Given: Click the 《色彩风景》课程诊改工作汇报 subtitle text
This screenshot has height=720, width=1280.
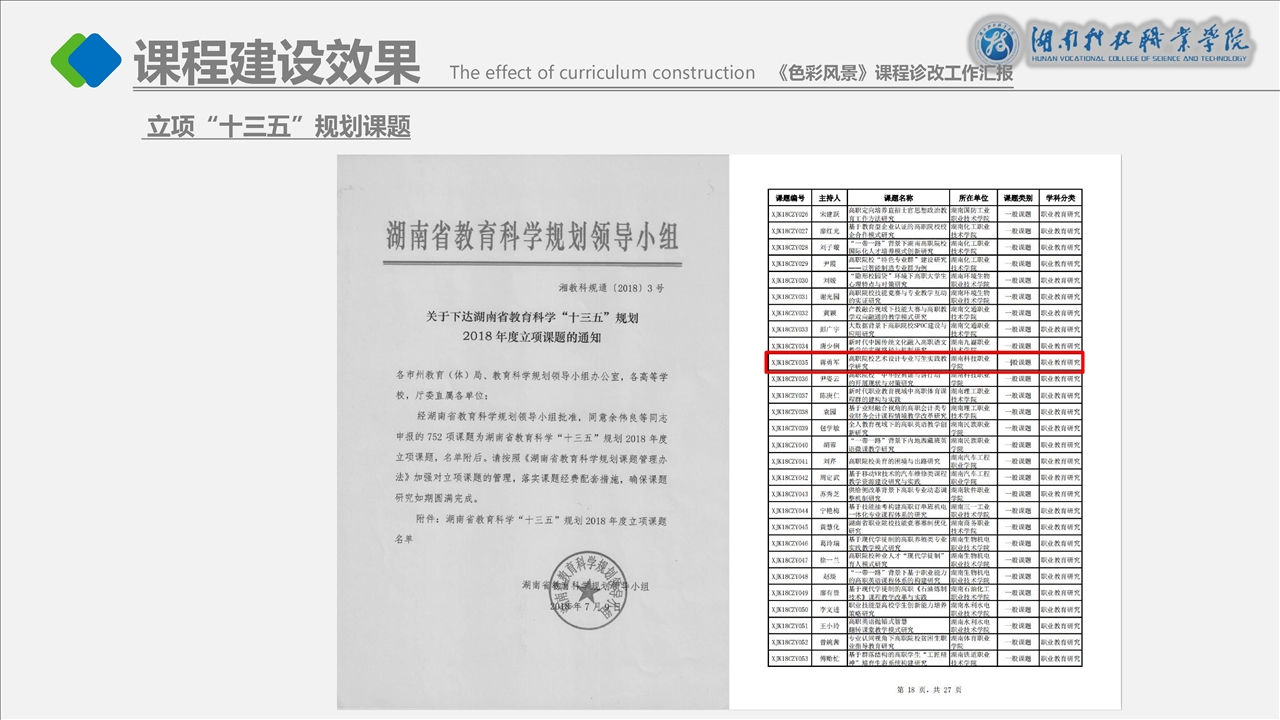Looking at the screenshot, I should tap(895, 73).
